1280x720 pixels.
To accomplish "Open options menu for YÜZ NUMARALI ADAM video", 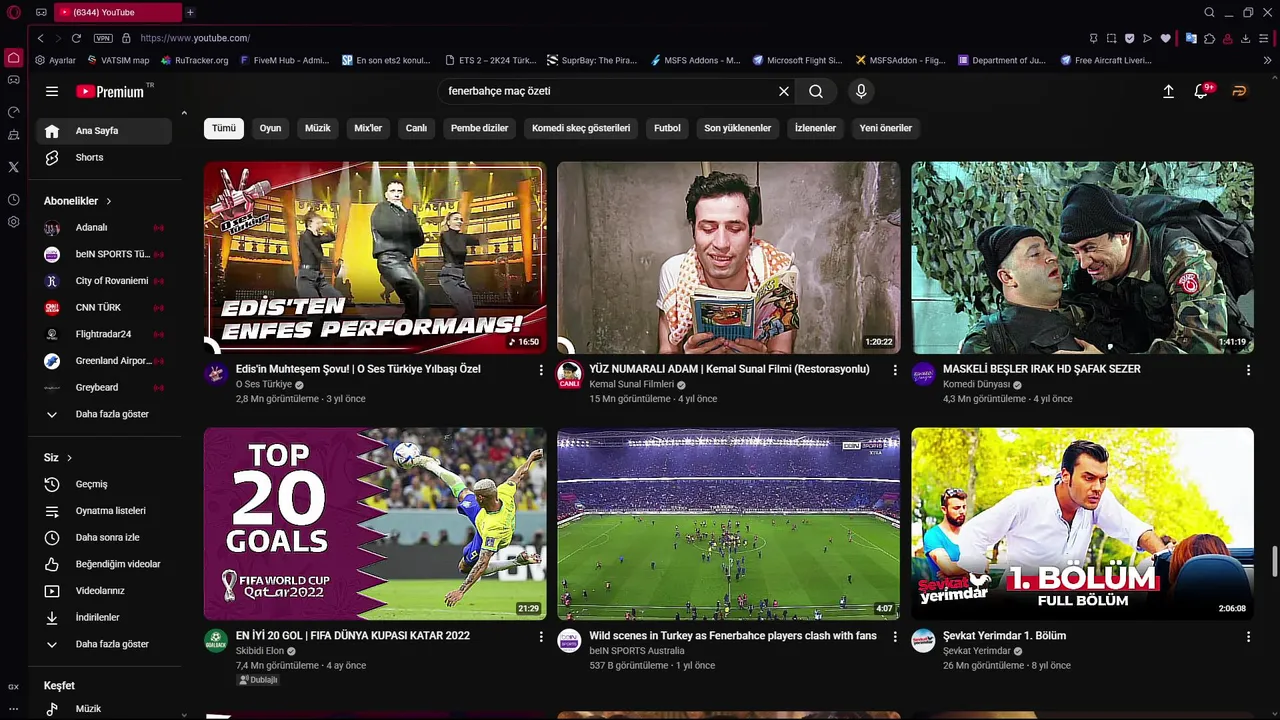I will 895,370.
